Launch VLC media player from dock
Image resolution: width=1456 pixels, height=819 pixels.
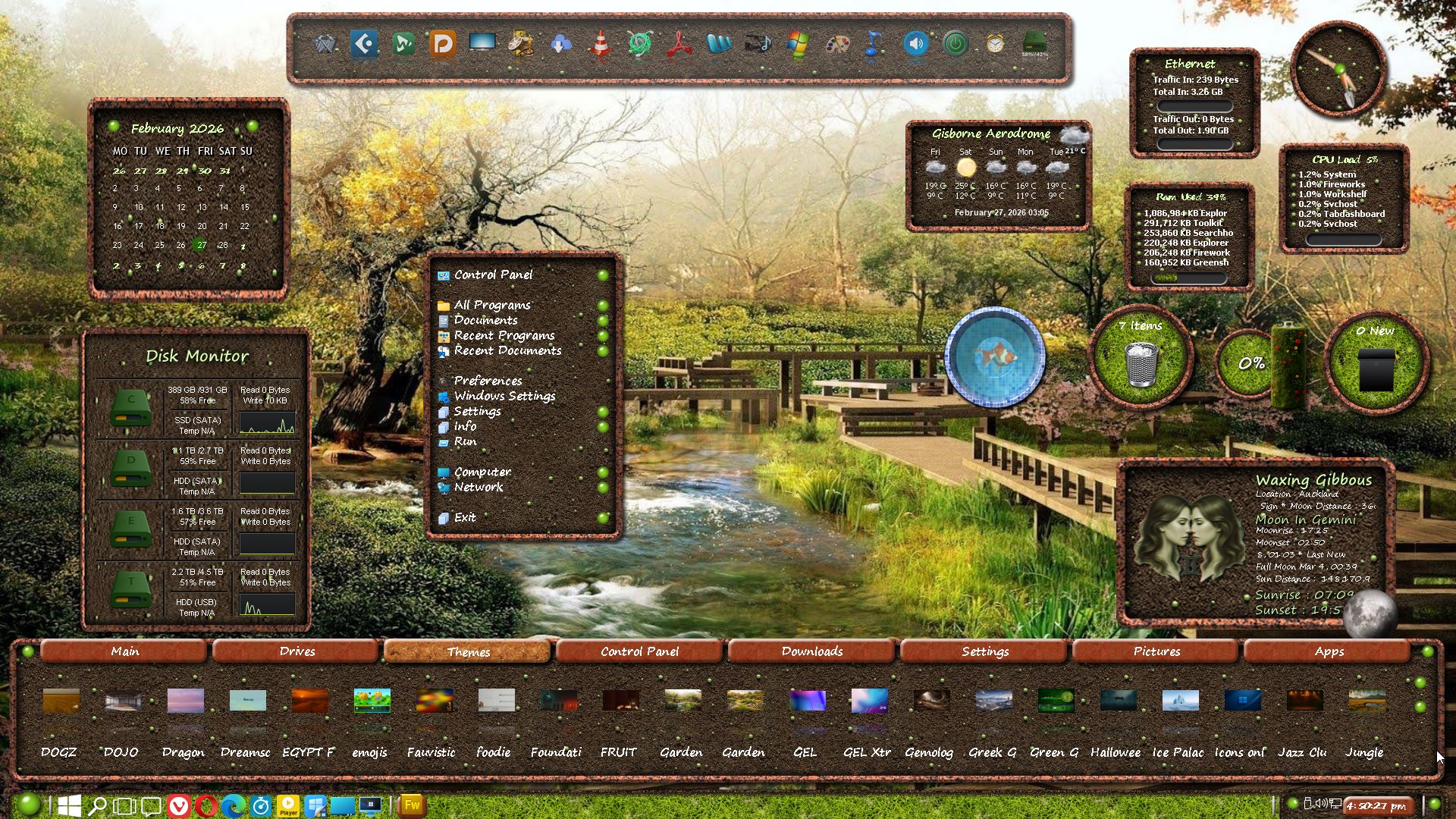pos(600,44)
